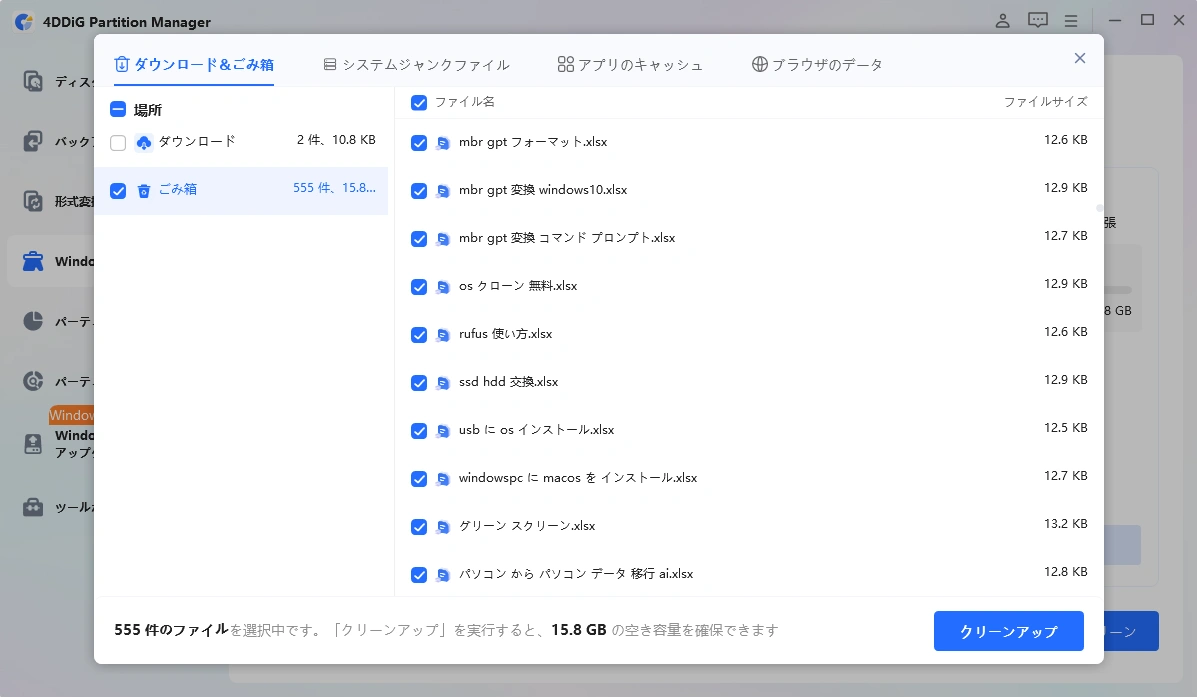This screenshot has height=697, width=1197.
Task: Select Windows cleanup sidebar icon in main window
Action: pyautogui.click(x=33, y=261)
